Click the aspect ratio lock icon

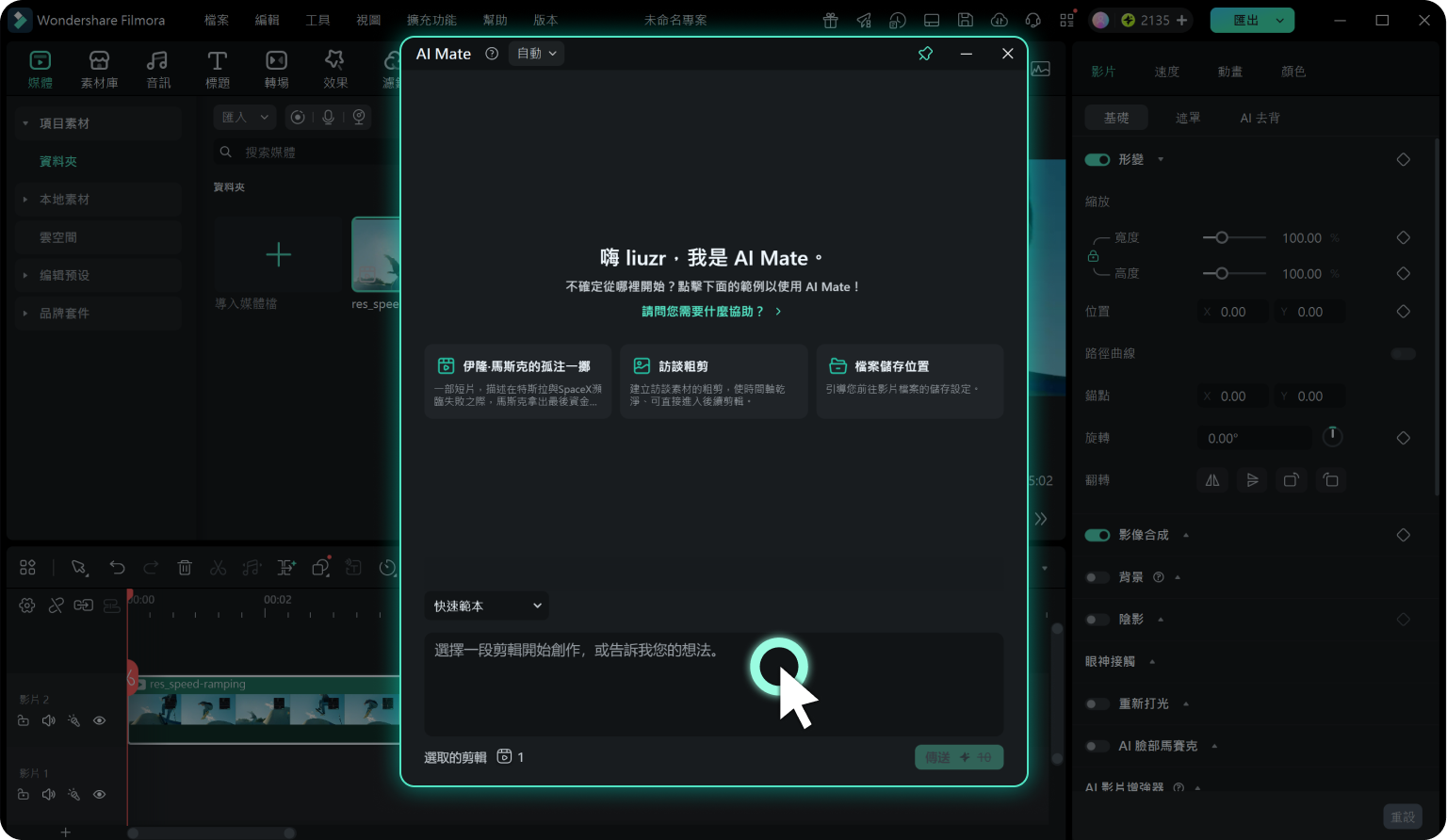(x=1093, y=256)
